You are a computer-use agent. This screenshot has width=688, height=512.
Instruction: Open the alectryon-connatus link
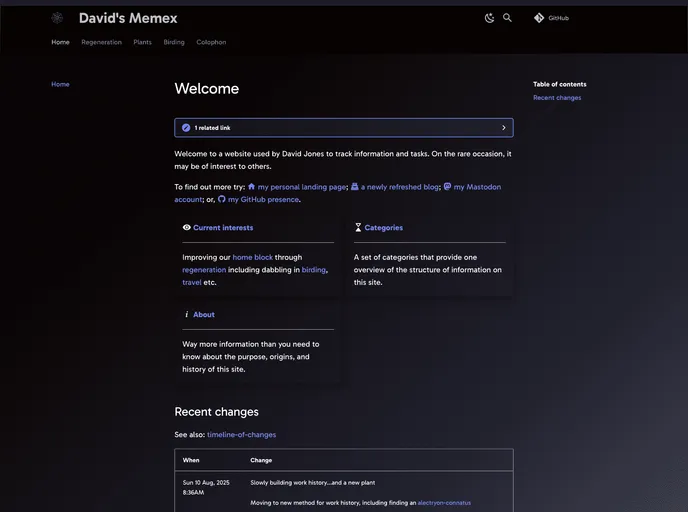tap(444, 503)
